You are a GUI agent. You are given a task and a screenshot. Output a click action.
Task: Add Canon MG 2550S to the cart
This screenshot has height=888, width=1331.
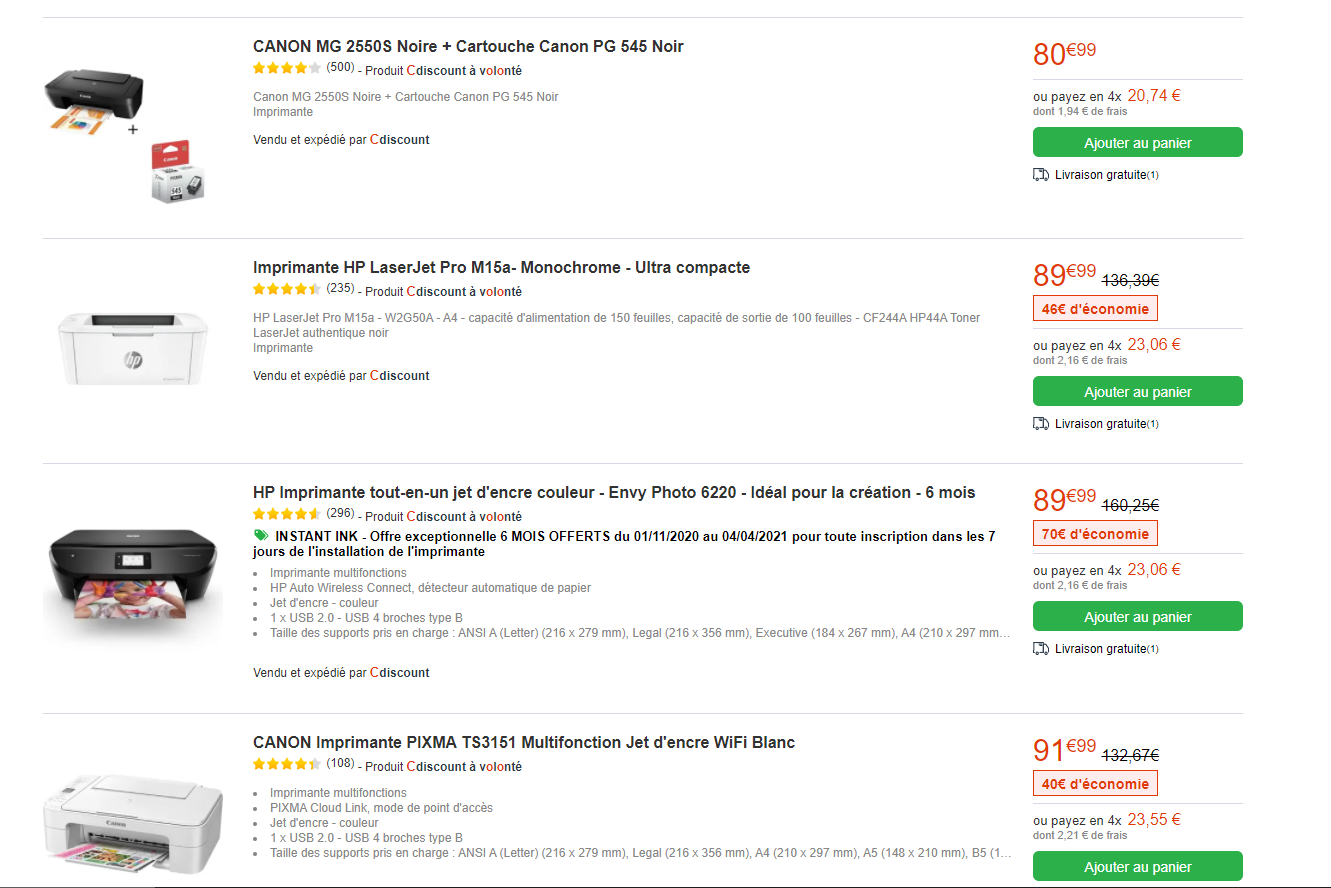tap(1138, 142)
